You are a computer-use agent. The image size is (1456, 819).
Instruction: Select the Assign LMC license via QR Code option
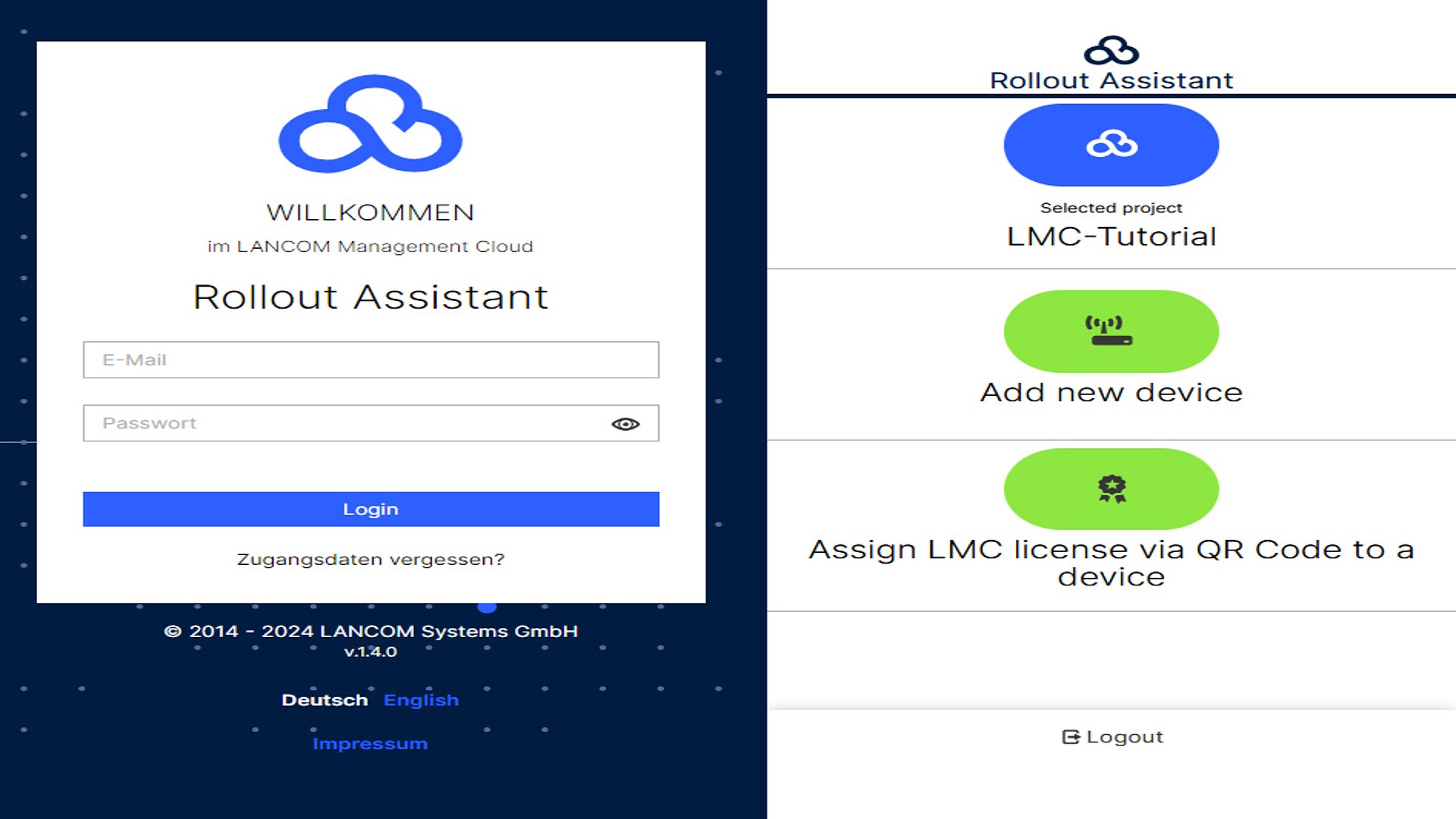point(1110,523)
